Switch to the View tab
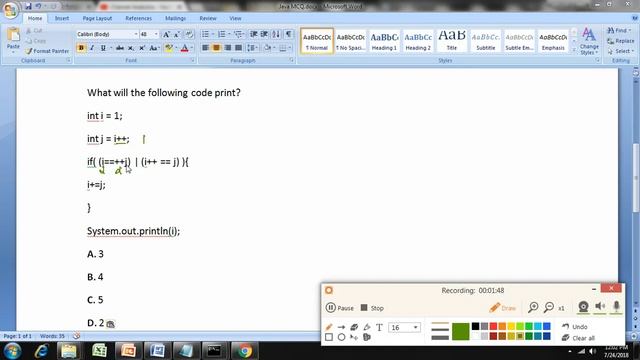This screenshot has width=640, height=360. [235, 18]
